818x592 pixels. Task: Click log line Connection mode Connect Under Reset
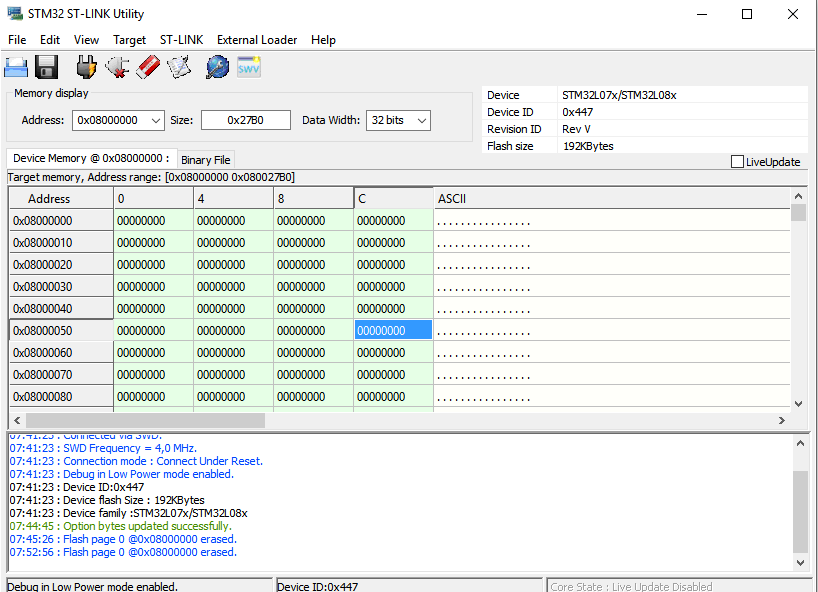tap(136, 461)
